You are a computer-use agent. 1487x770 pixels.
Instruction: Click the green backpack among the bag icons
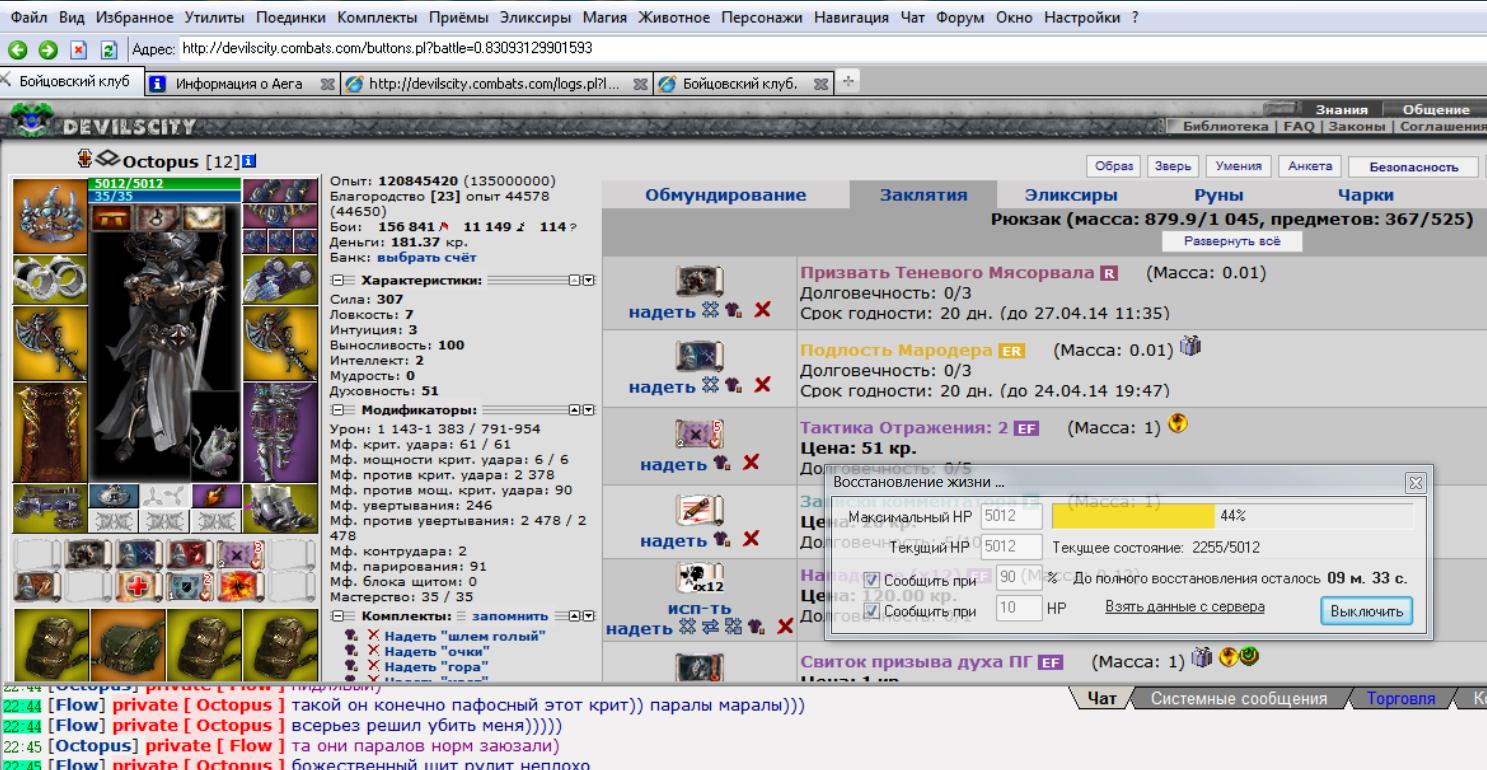[126, 645]
